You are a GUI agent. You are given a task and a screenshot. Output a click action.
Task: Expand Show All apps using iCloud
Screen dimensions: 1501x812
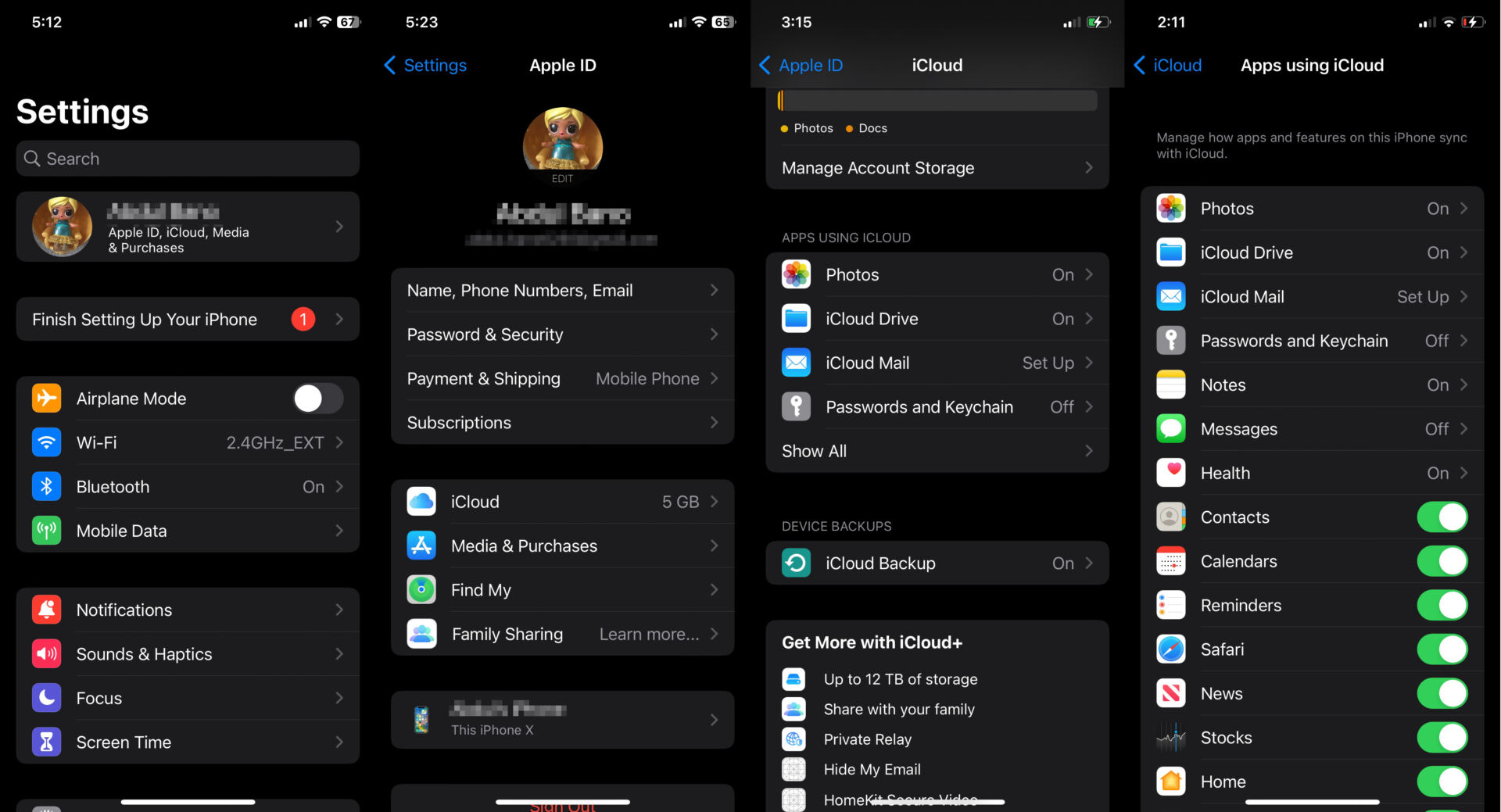pyautogui.click(x=937, y=451)
